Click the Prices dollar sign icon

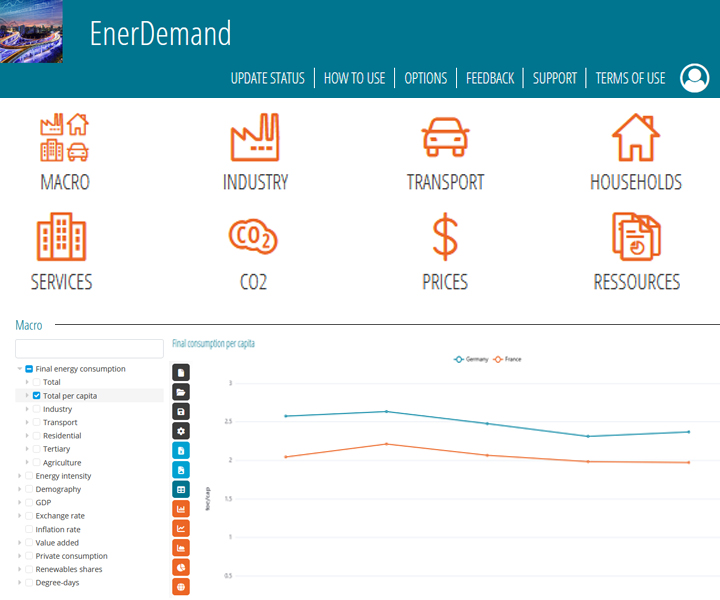pos(445,237)
